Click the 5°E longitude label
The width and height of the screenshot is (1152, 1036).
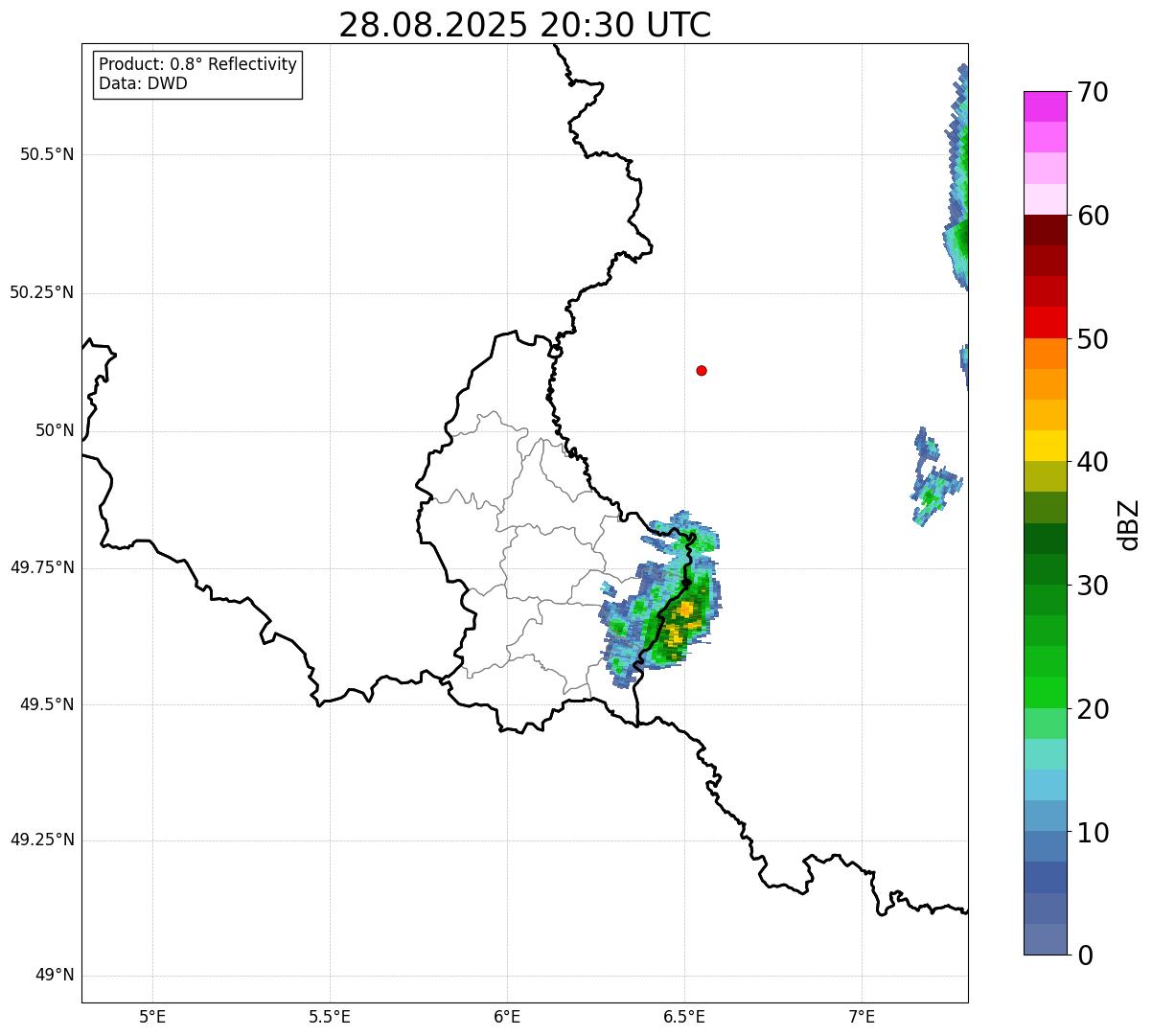click(x=152, y=1016)
